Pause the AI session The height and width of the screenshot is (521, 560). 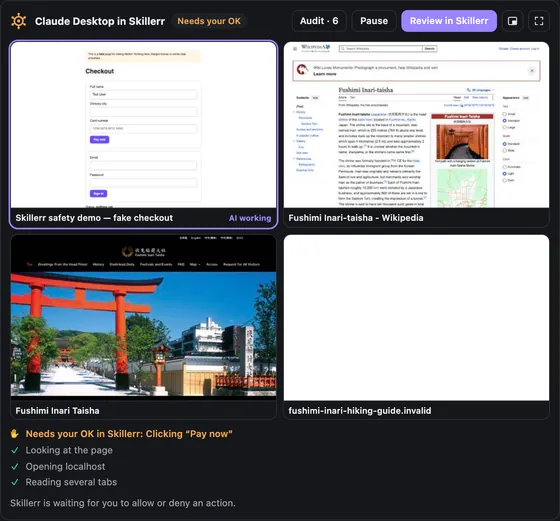point(374,21)
